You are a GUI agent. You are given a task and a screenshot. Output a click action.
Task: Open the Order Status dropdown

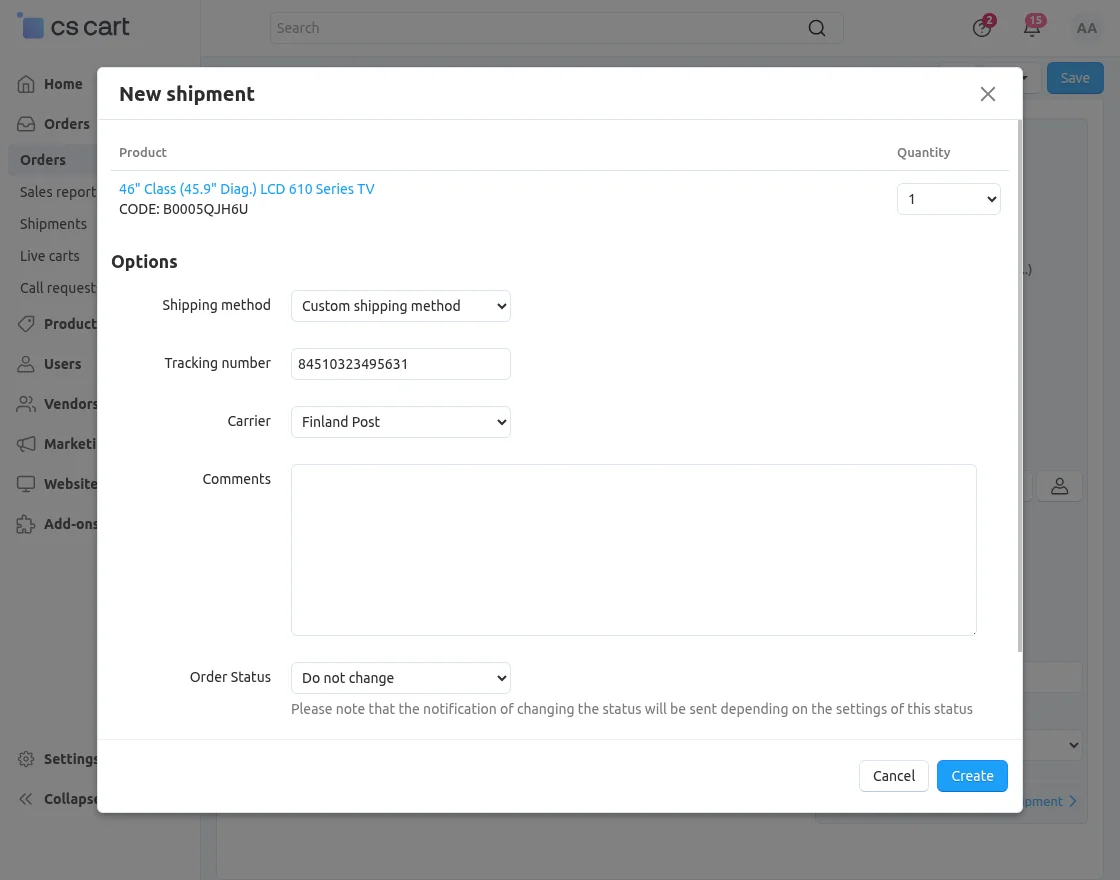401,678
